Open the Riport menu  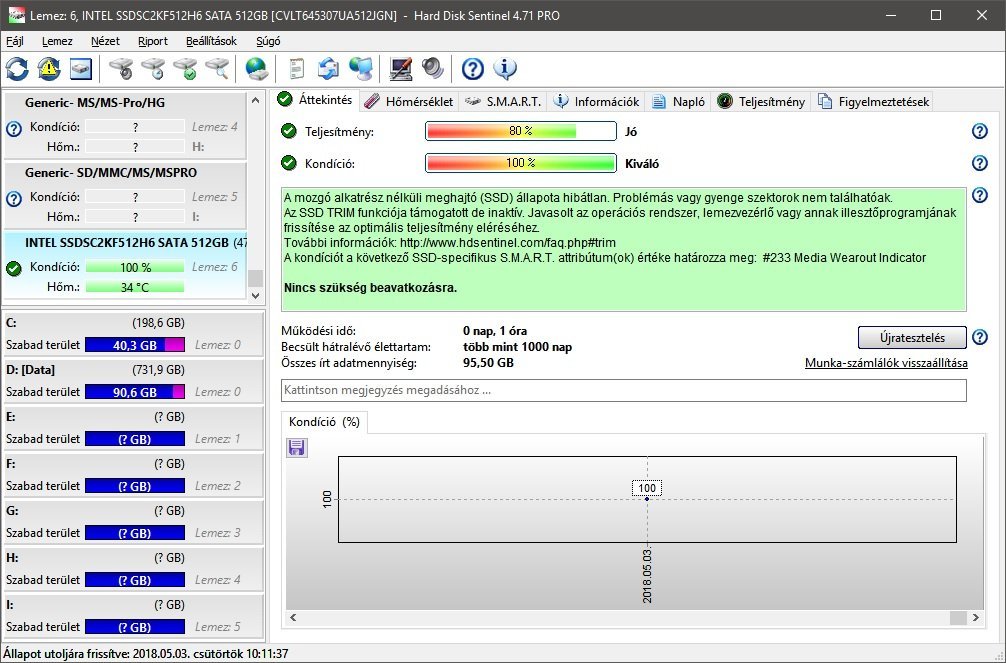(x=153, y=41)
